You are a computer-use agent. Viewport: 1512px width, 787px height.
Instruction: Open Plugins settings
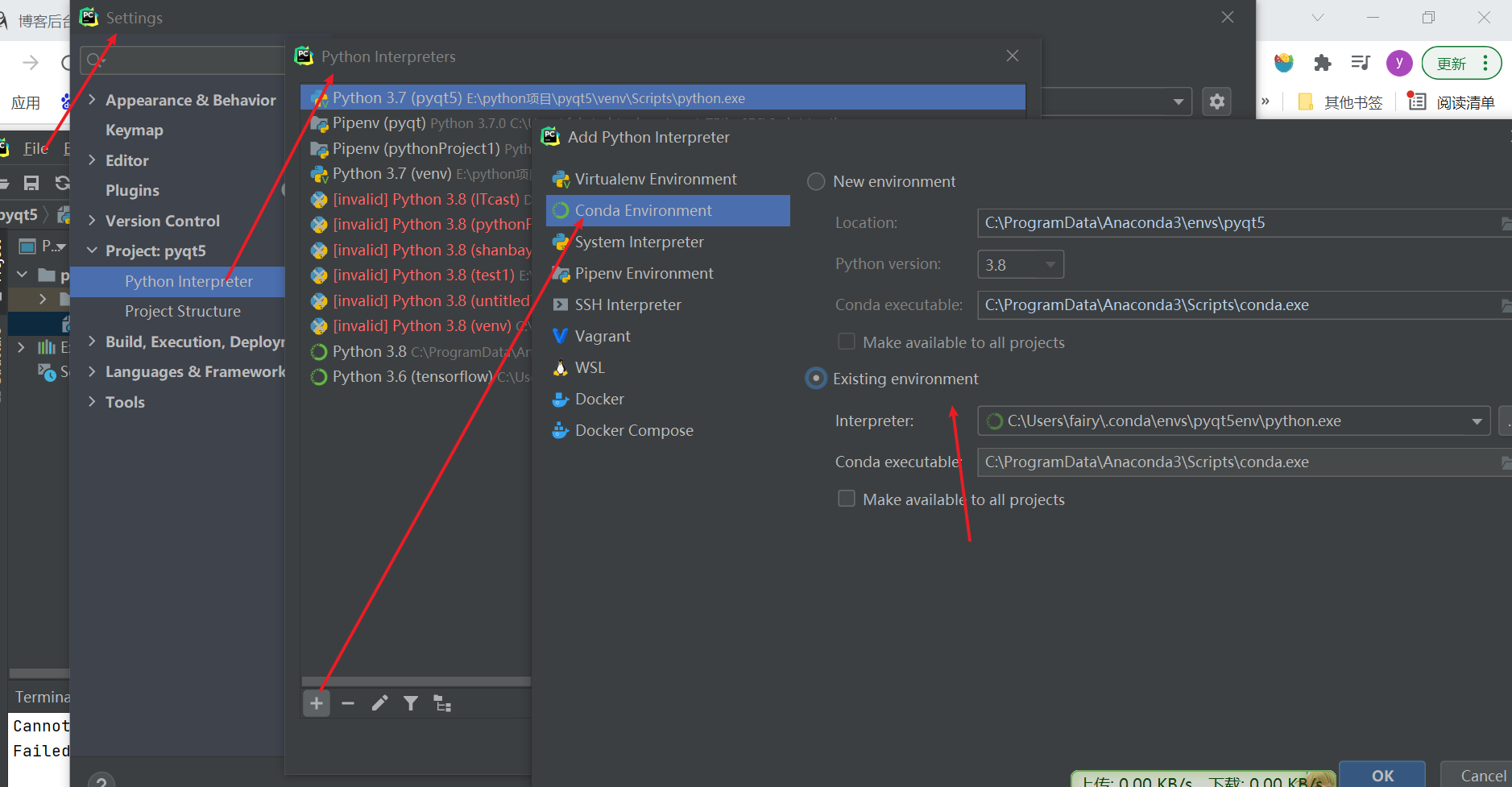pyautogui.click(x=132, y=190)
